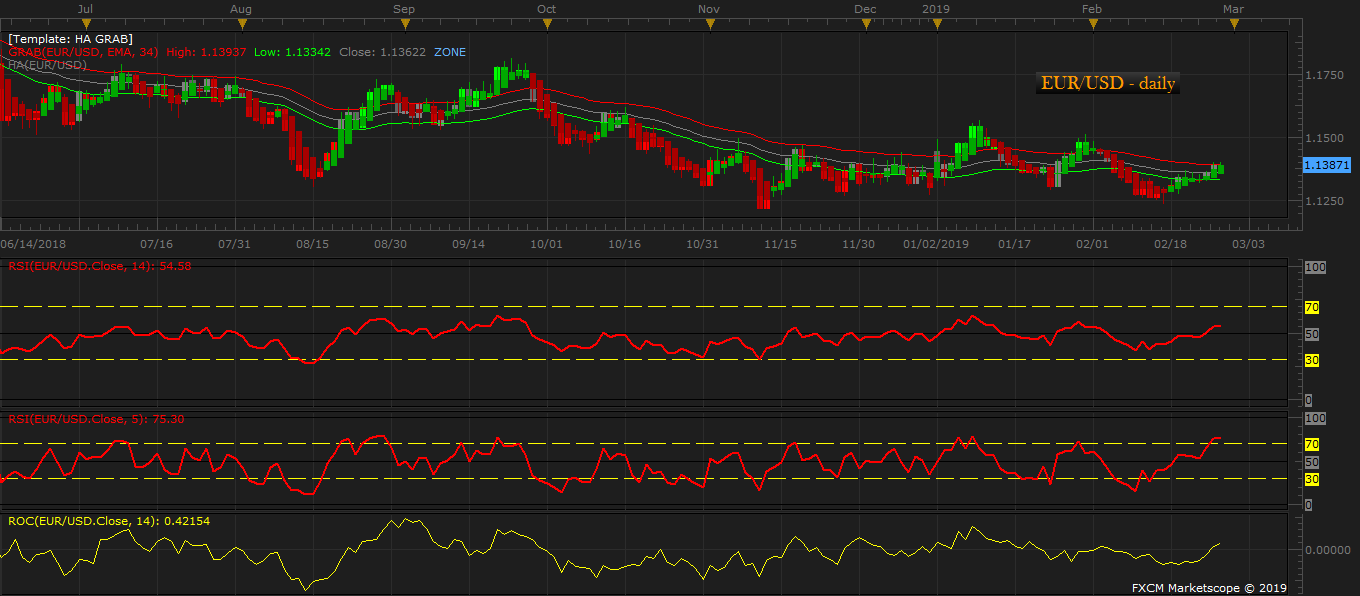Image resolution: width=1360 pixels, height=596 pixels.
Task: Click the Dec month marker triangle
Action: tap(866, 24)
